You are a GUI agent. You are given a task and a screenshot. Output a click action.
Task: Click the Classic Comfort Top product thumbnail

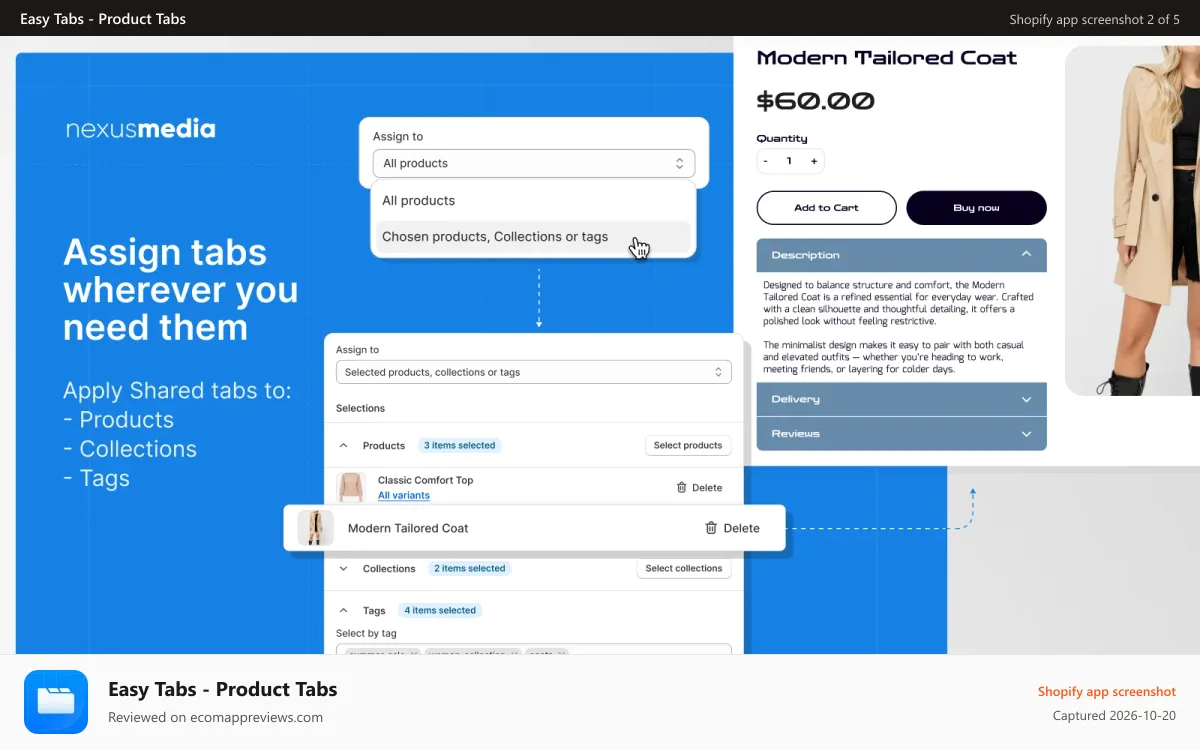351,487
